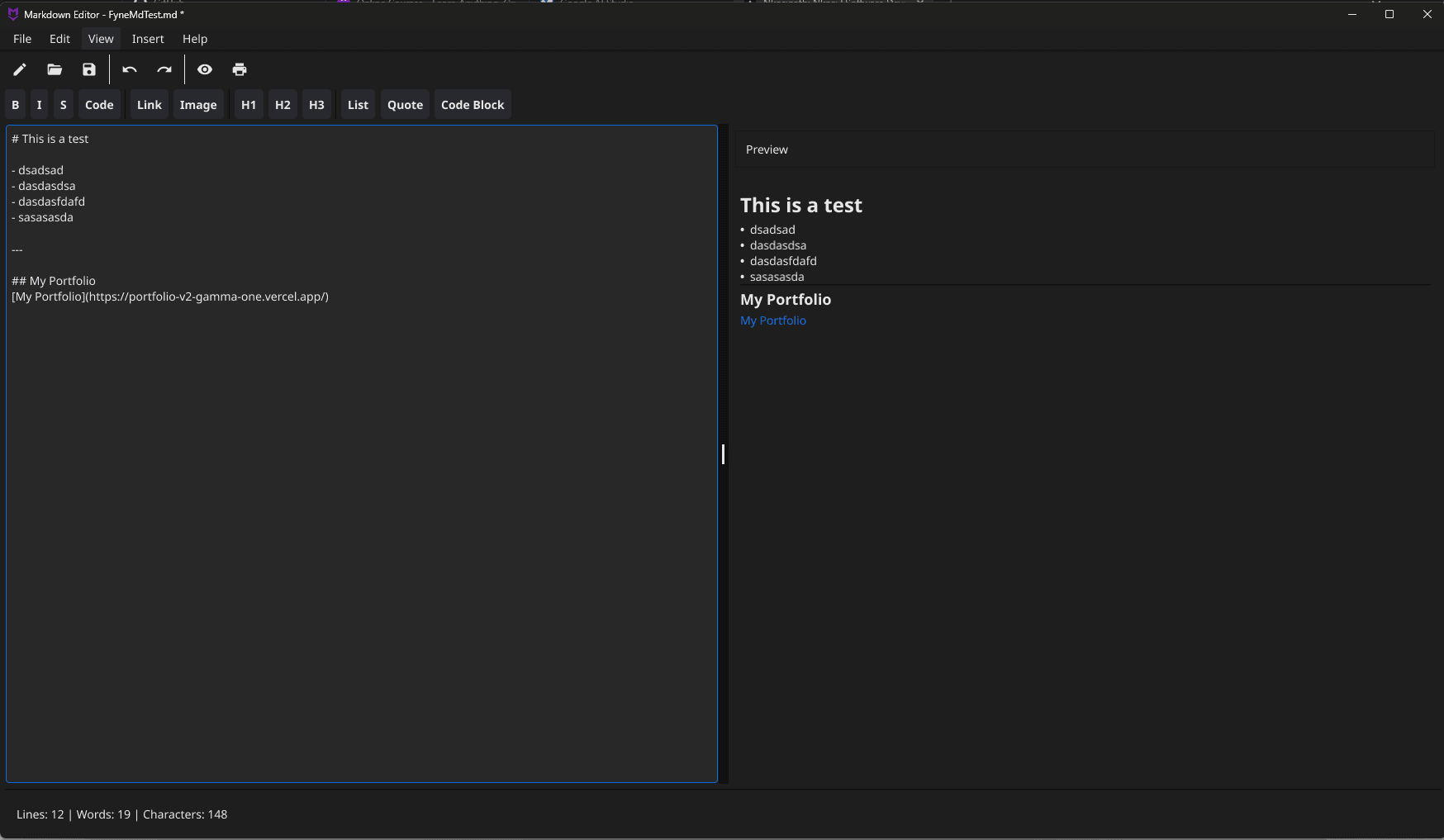Toggle preview with the eye icon
The height and width of the screenshot is (840, 1444).
[205, 69]
